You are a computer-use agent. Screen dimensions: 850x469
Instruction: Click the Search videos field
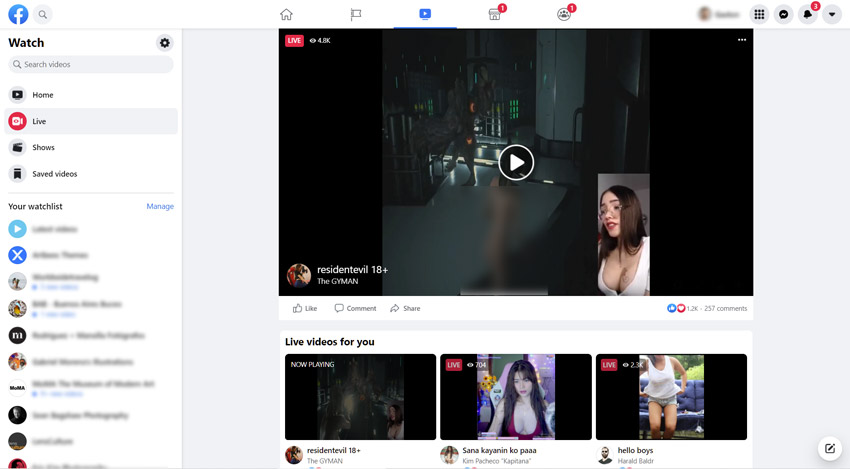click(x=91, y=64)
